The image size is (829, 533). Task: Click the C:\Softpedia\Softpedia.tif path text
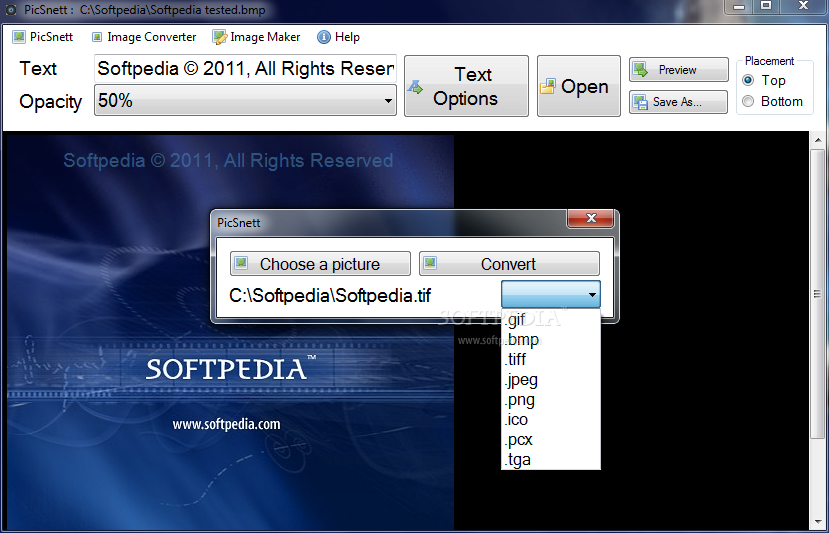click(330, 296)
